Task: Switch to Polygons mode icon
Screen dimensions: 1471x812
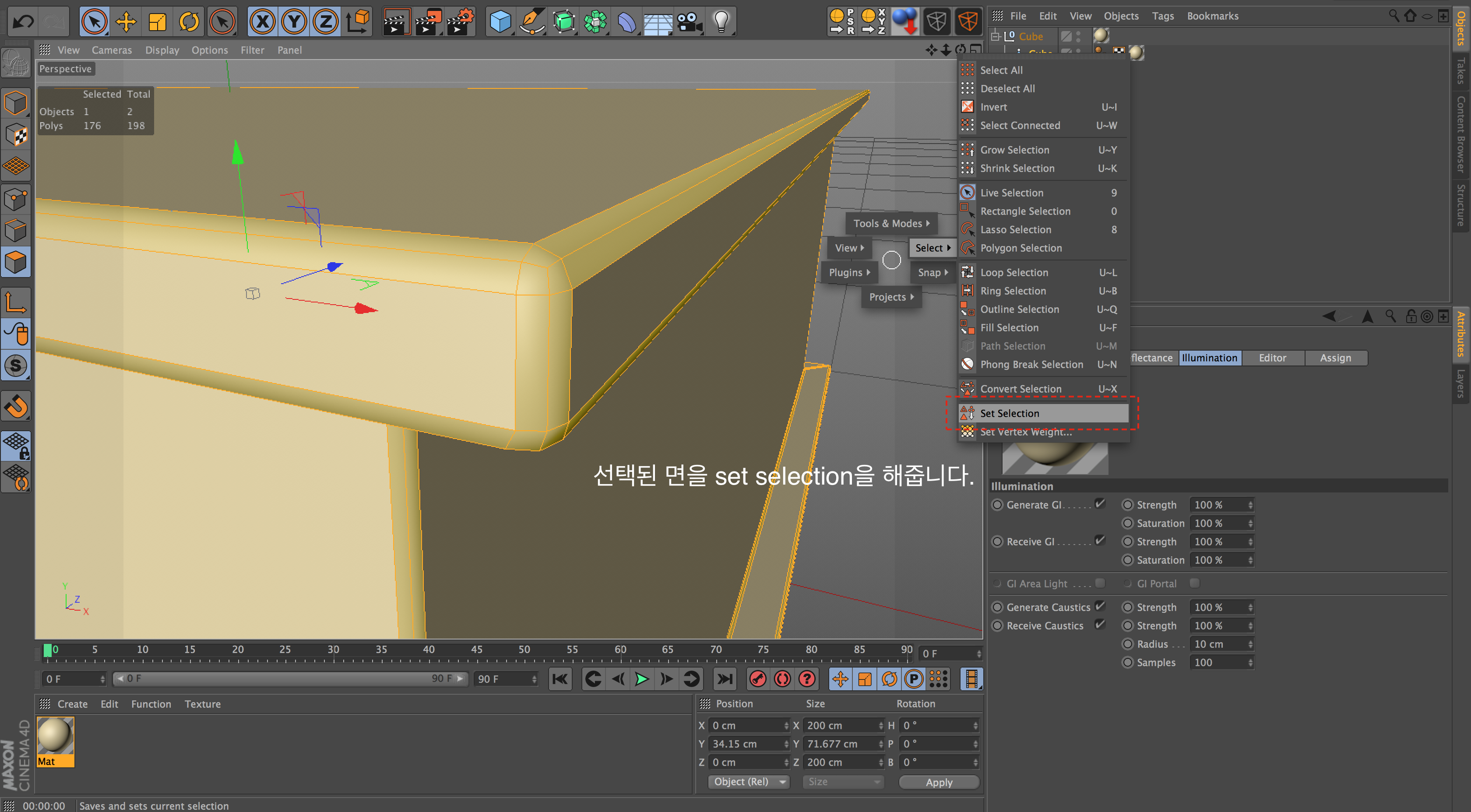Action: coord(15,262)
